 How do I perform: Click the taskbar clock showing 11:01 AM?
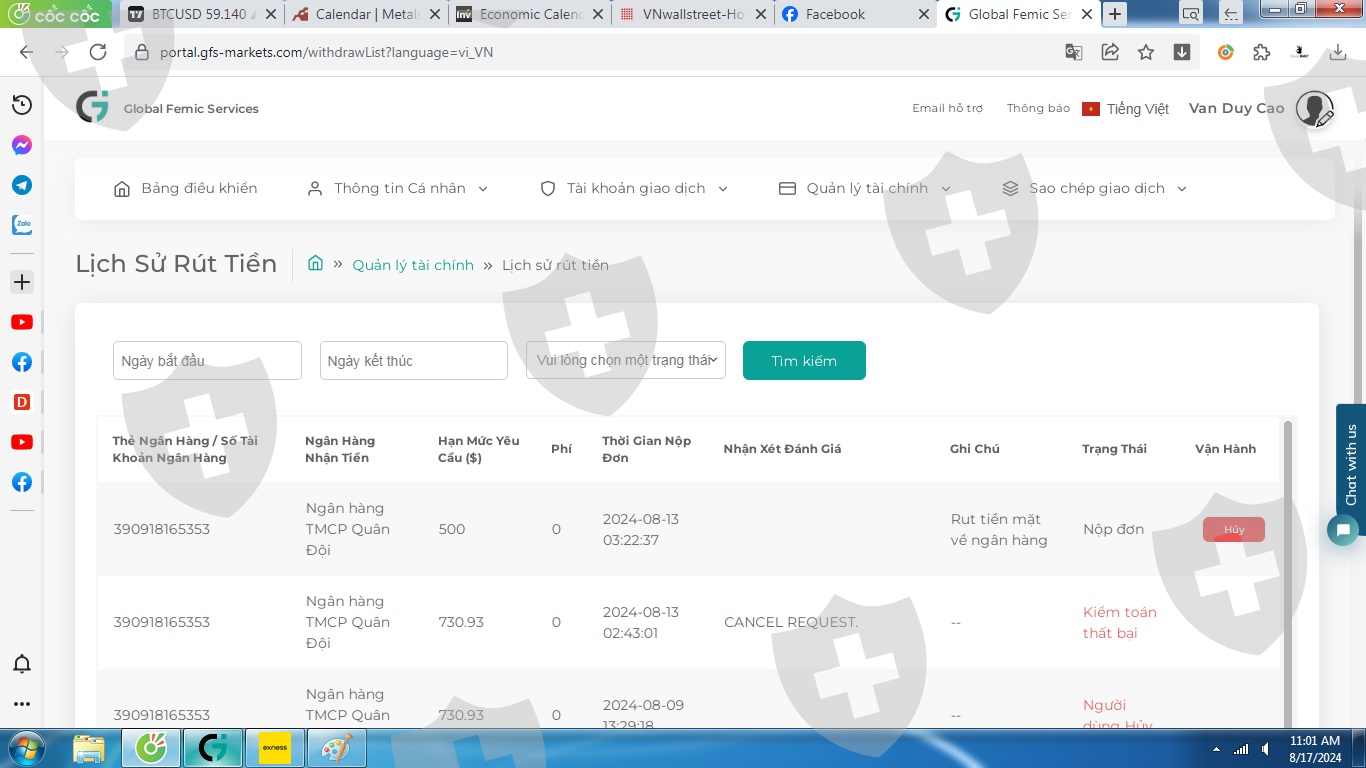pyautogui.click(x=1314, y=749)
